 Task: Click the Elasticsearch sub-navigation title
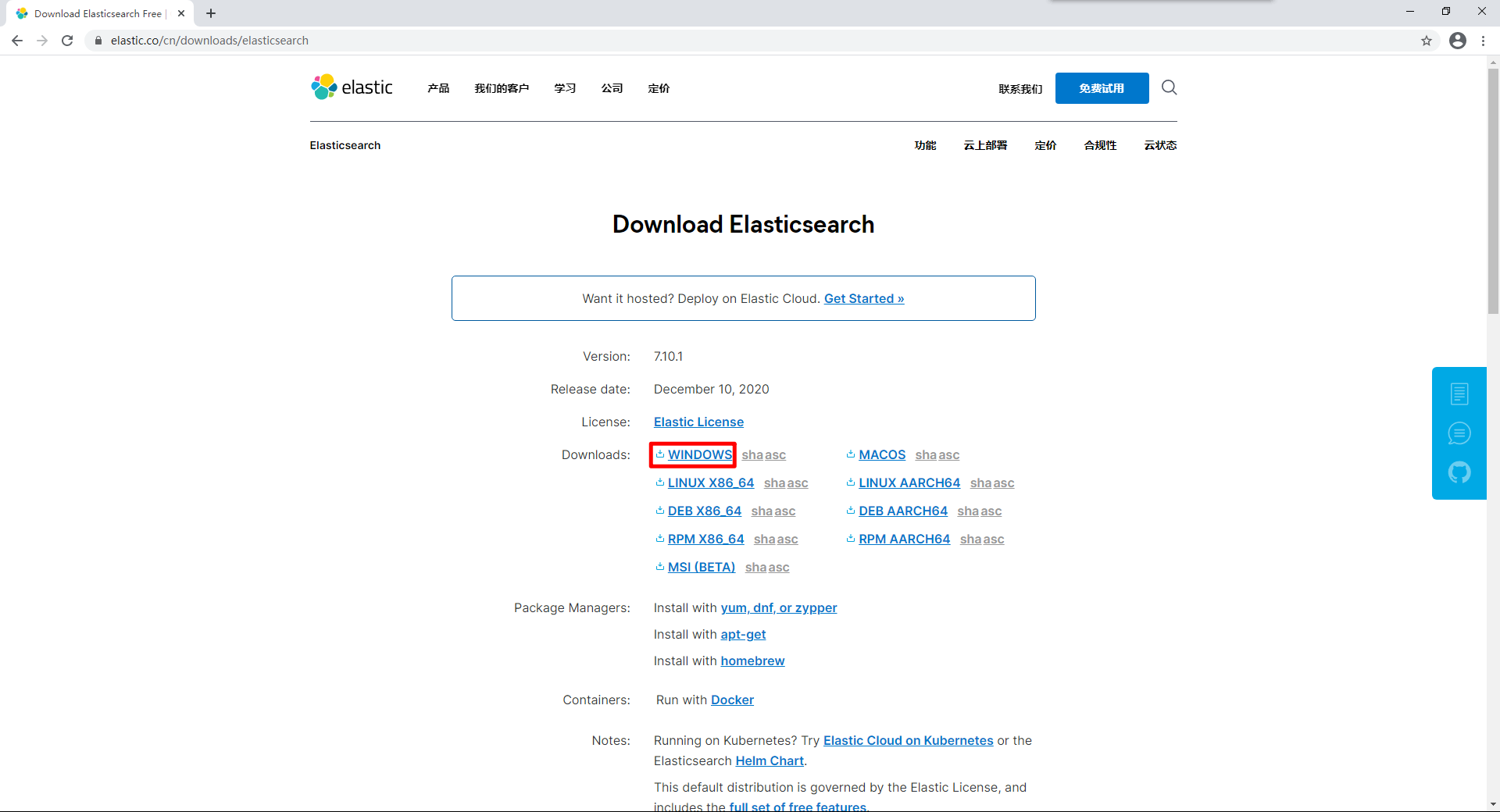coord(345,145)
